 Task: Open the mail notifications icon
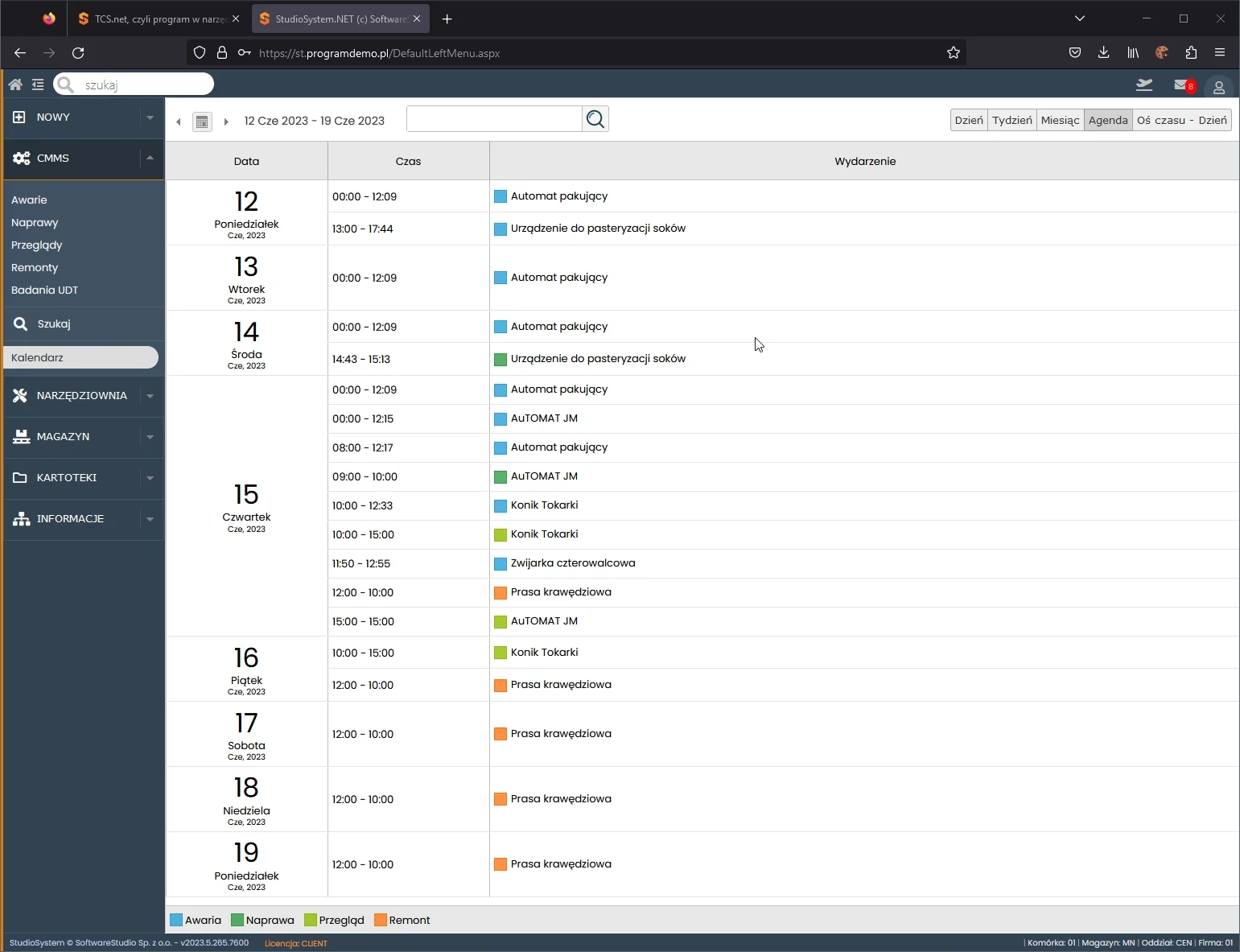pyautogui.click(x=1181, y=85)
